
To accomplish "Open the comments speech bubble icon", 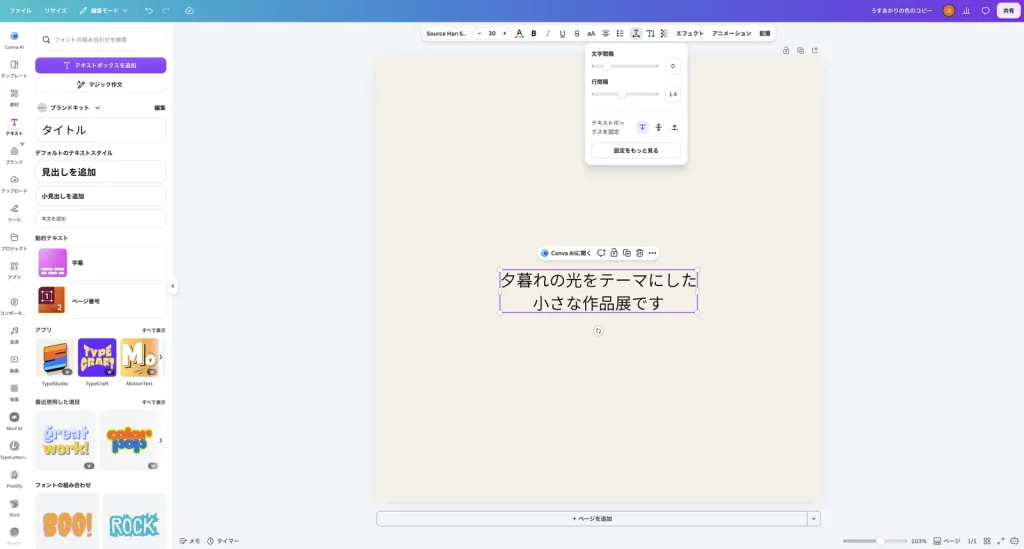I will click(x=985, y=10).
